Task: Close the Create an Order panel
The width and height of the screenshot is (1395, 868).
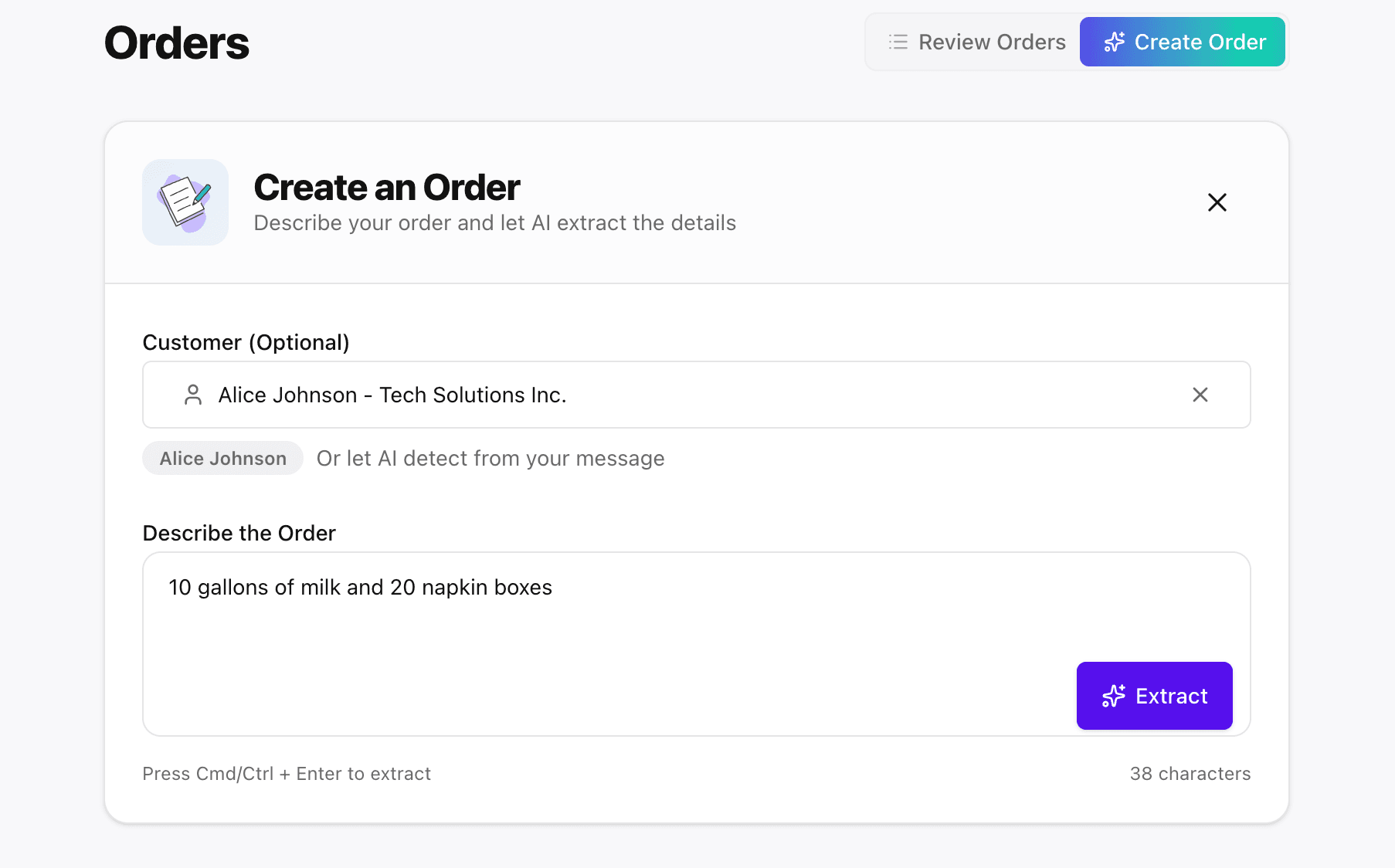Action: 1217,202
